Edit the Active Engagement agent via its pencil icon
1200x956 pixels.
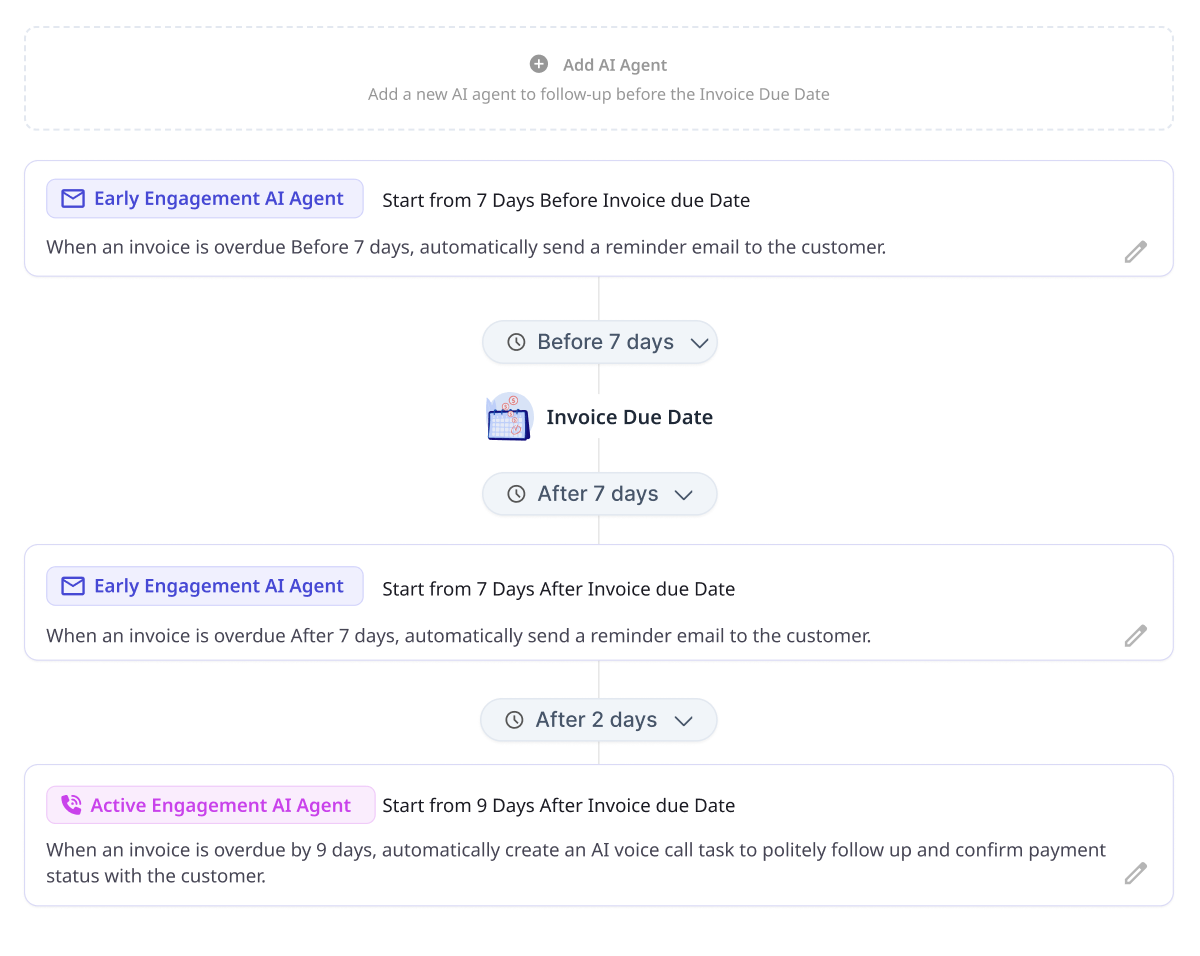click(x=1135, y=874)
